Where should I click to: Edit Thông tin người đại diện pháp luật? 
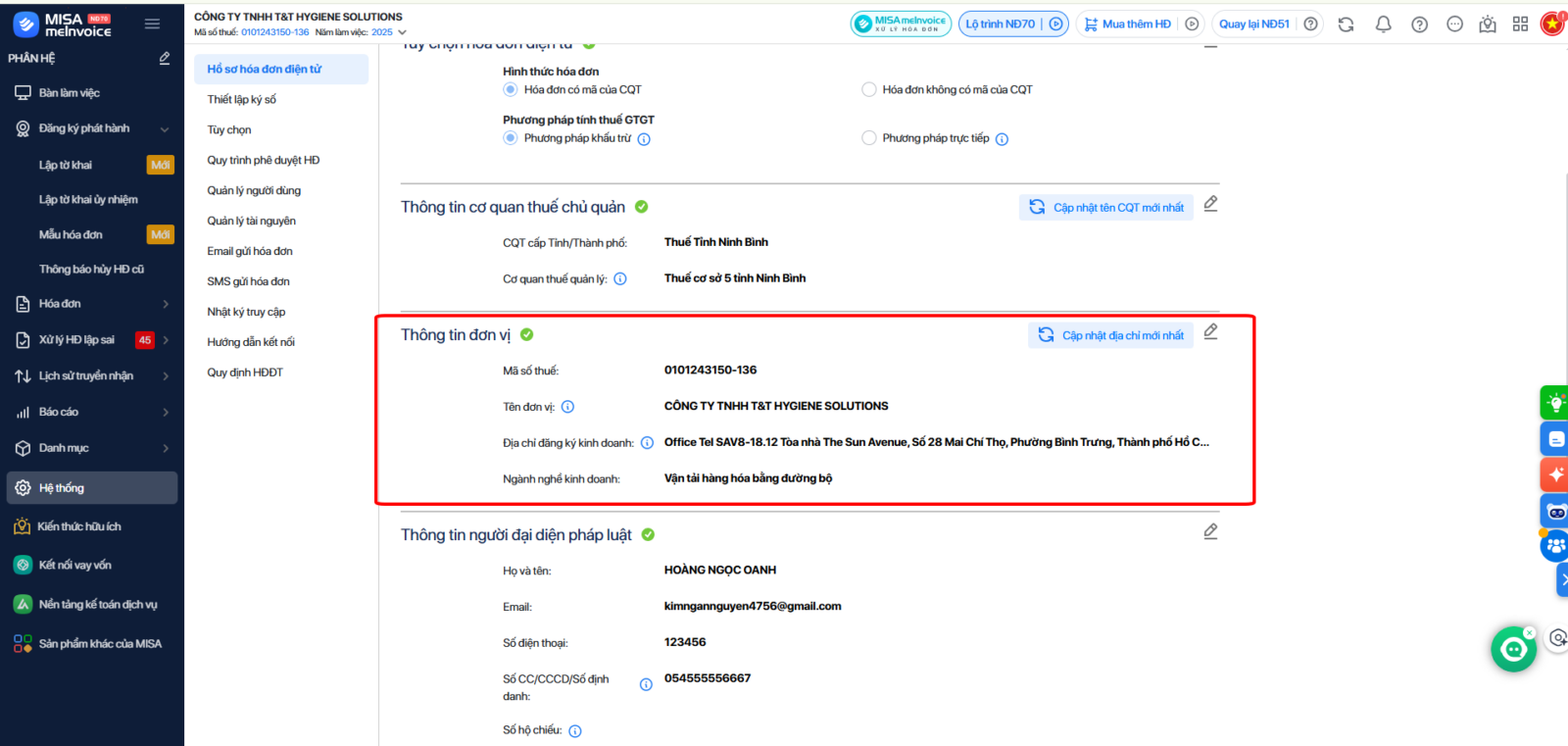click(1210, 531)
